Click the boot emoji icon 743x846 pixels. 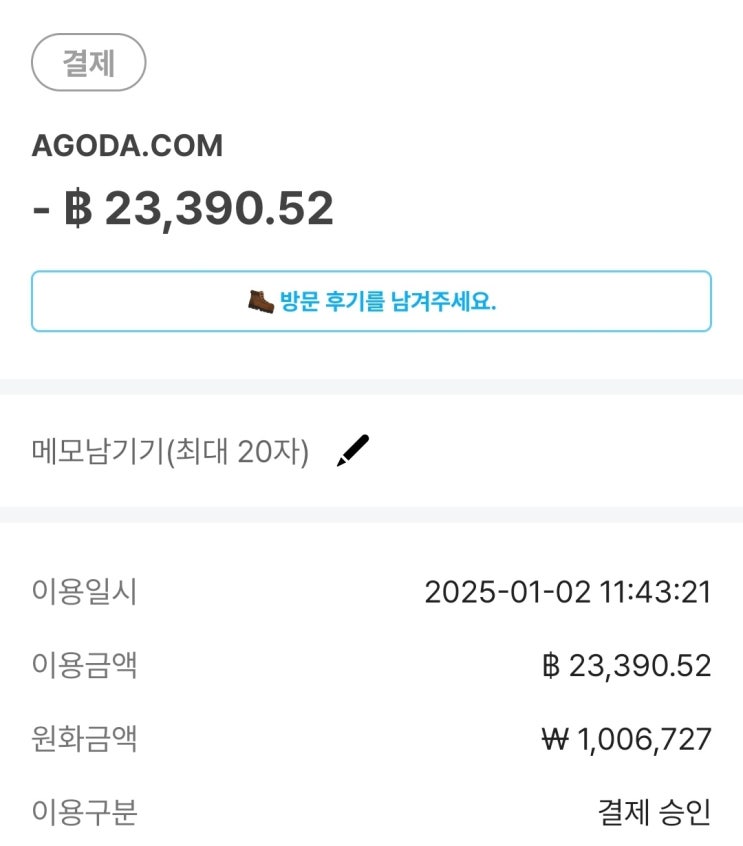[261, 301]
